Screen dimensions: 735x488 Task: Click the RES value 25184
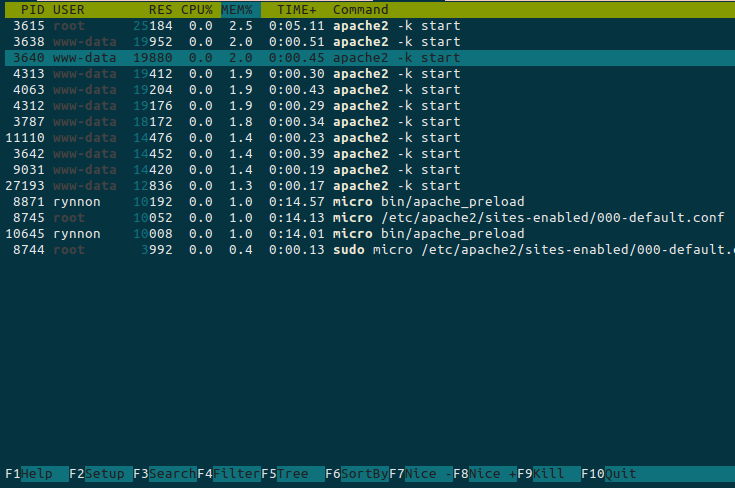pos(153,26)
